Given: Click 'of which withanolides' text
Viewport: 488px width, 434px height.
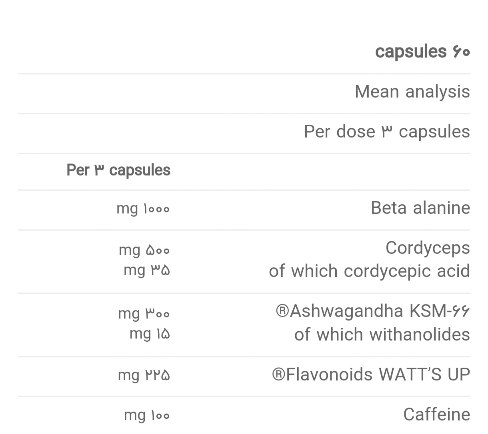Looking at the screenshot, I should point(382,334).
